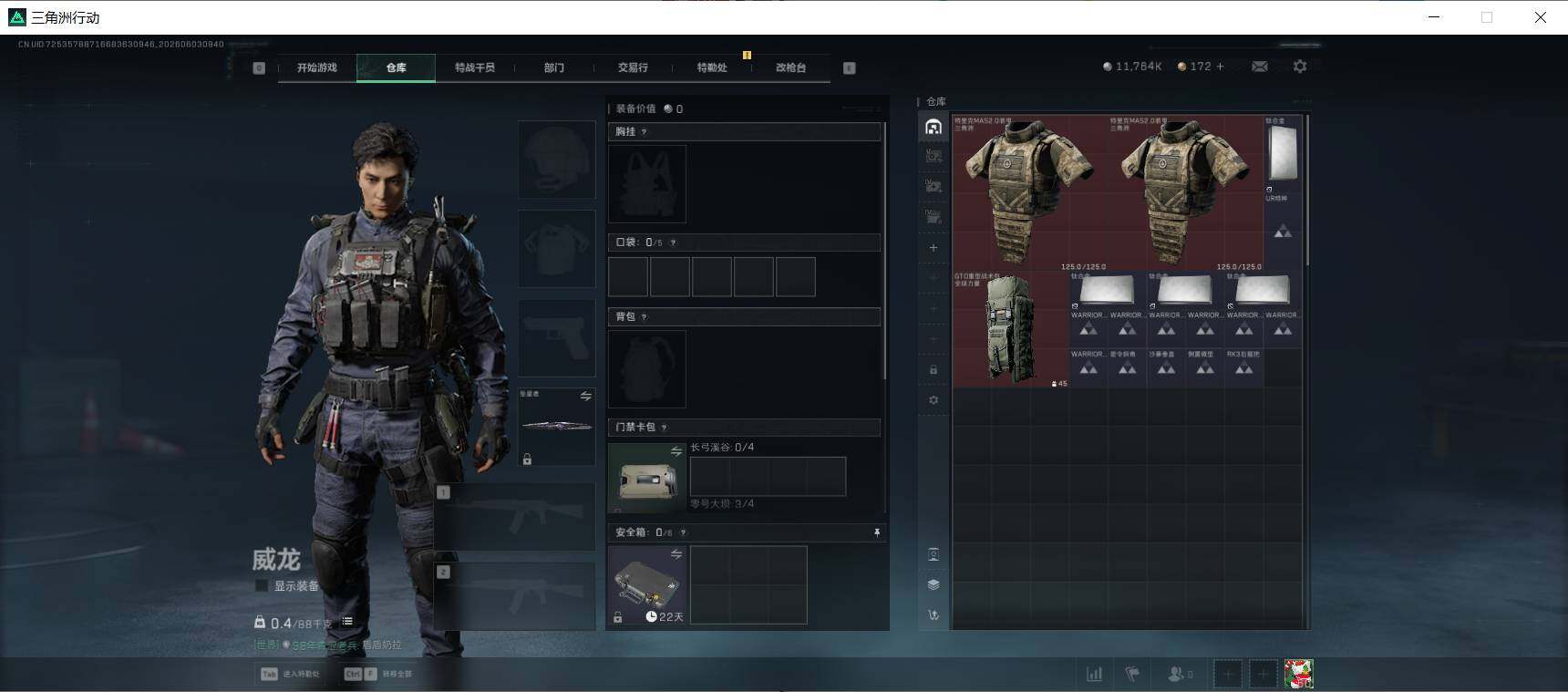Click the 背包 backpack slot
The image size is (1568, 692).
click(647, 369)
